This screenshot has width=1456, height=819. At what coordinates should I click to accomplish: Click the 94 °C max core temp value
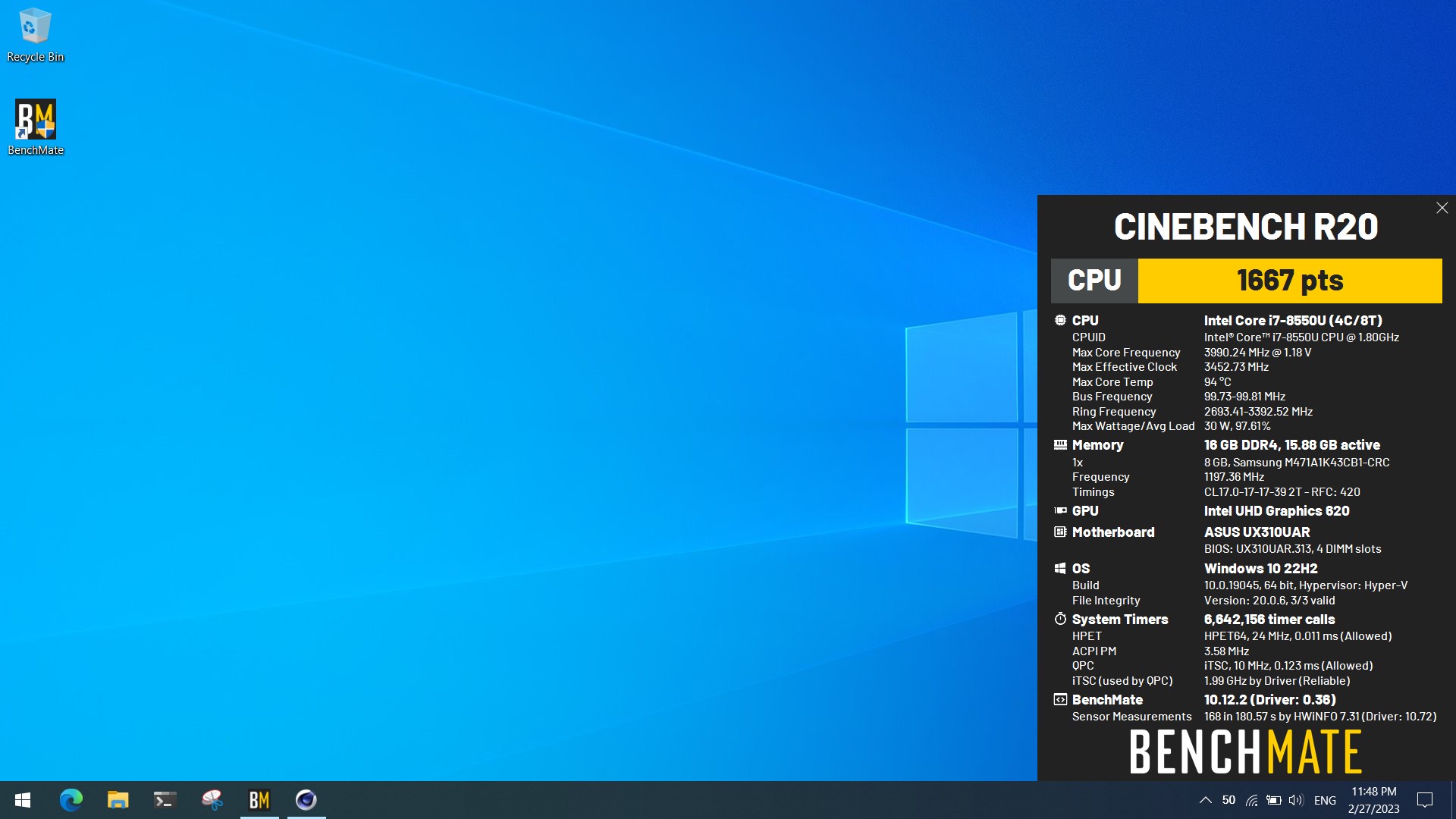point(1217,382)
